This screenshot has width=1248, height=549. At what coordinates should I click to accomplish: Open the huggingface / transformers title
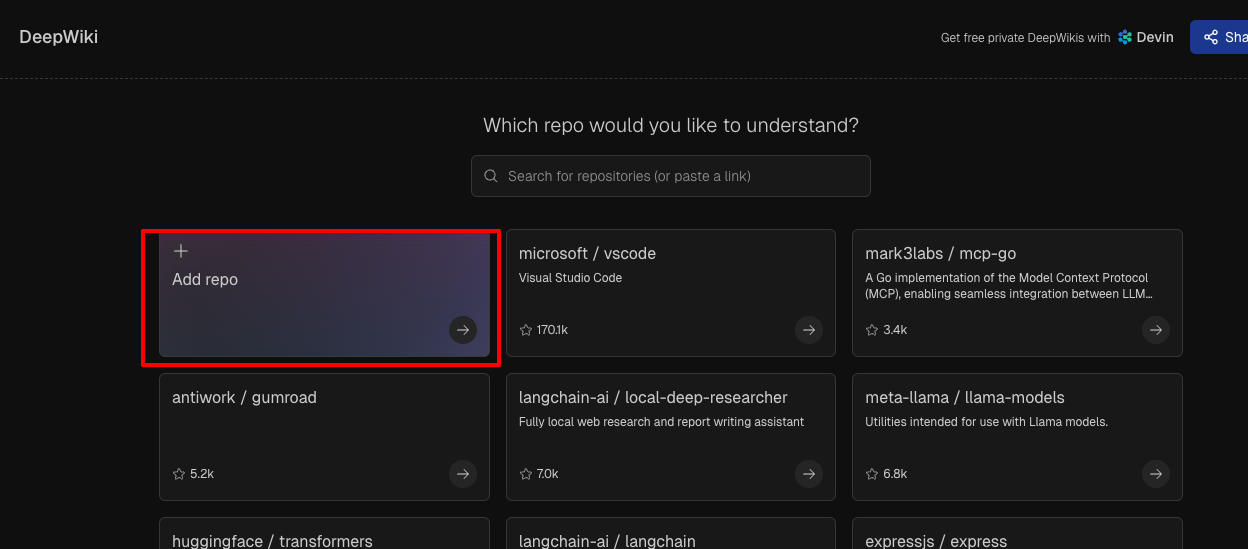pos(272,541)
